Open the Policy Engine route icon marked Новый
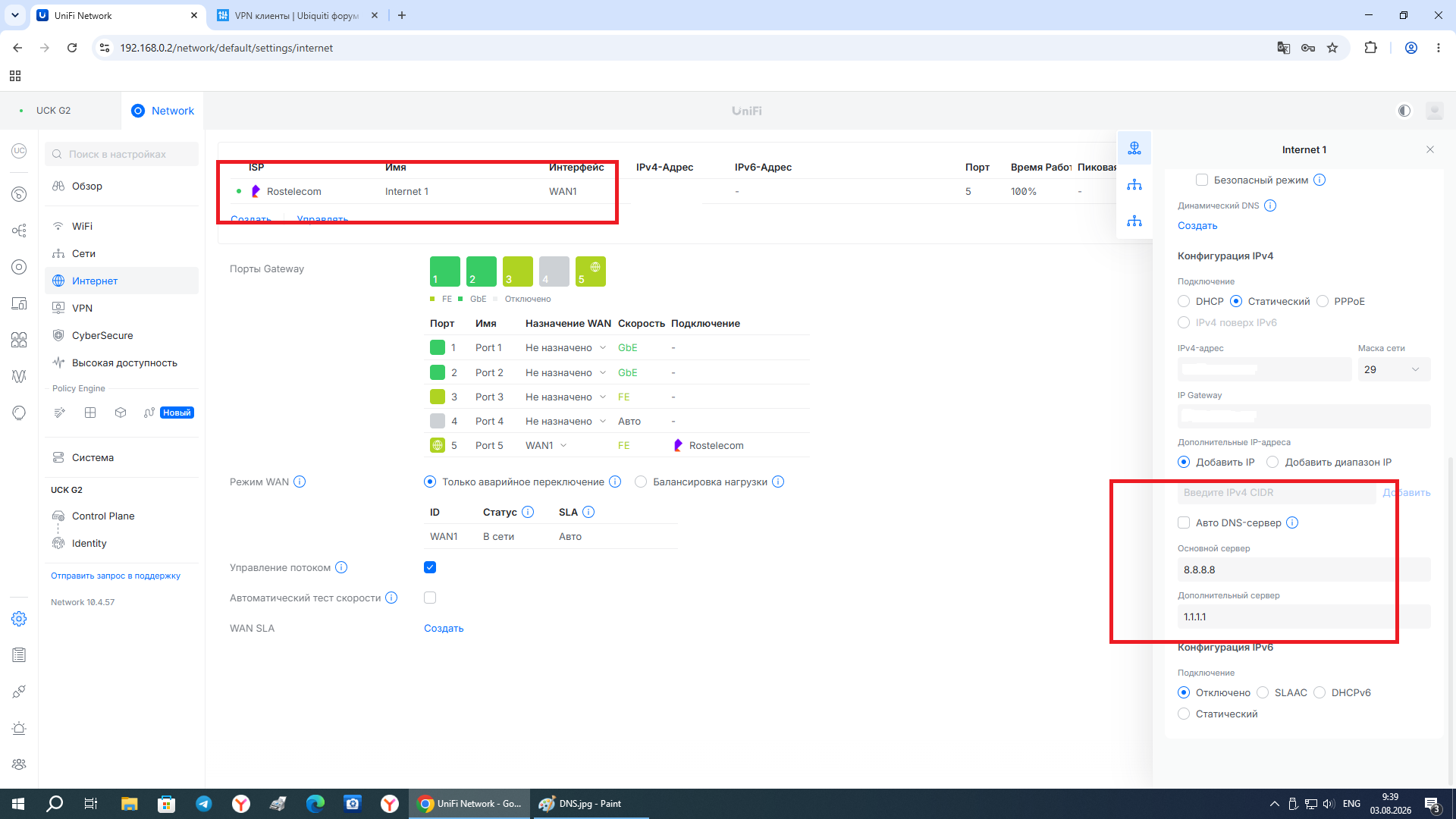The image size is (1456, 819). pos(149,413)
